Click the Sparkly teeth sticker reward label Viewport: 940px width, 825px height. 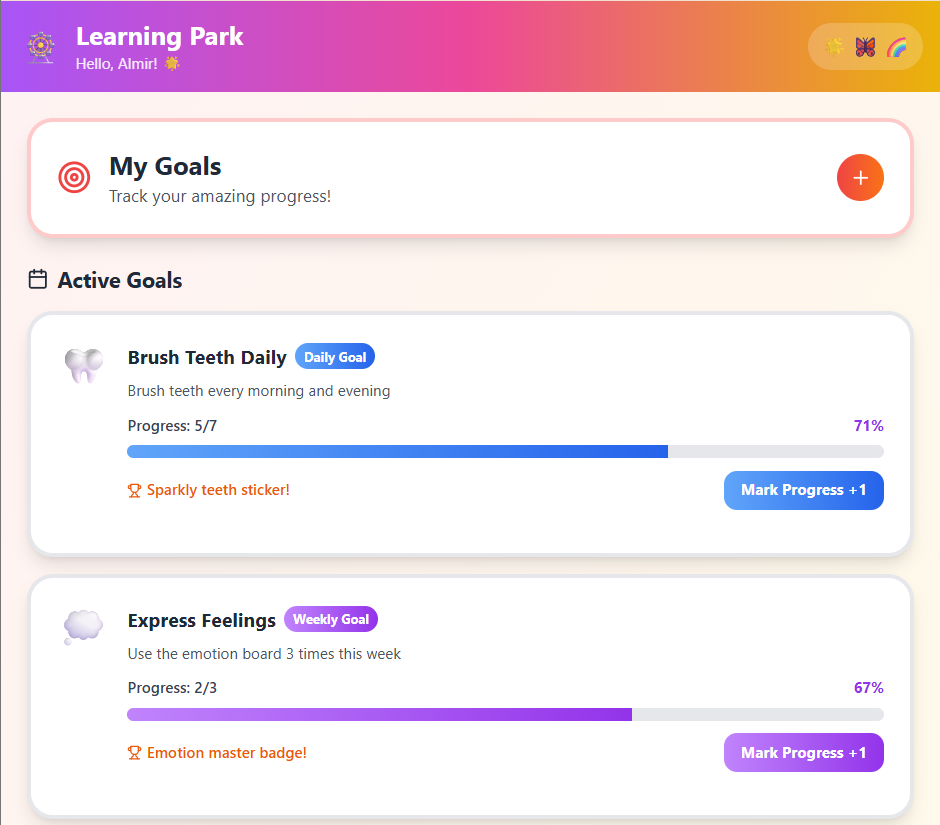(x=218, y=490)
